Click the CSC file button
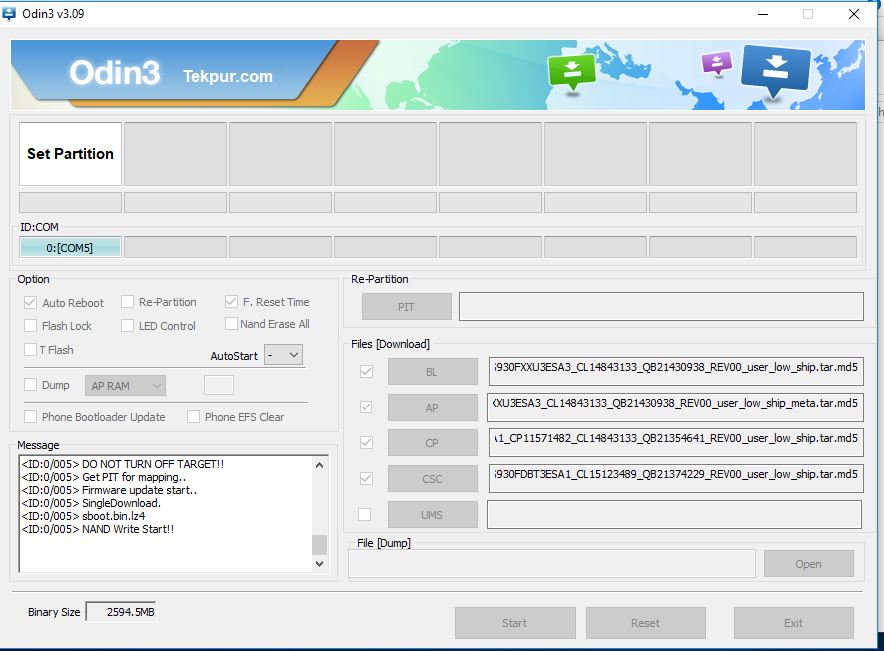884x651 pixels. [432, 479]
